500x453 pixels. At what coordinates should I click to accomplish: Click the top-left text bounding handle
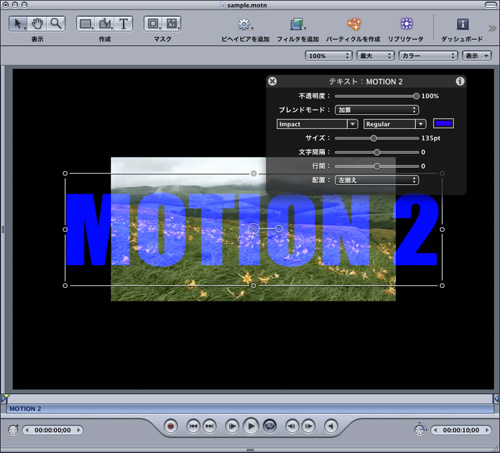click(x=65, y=173)
